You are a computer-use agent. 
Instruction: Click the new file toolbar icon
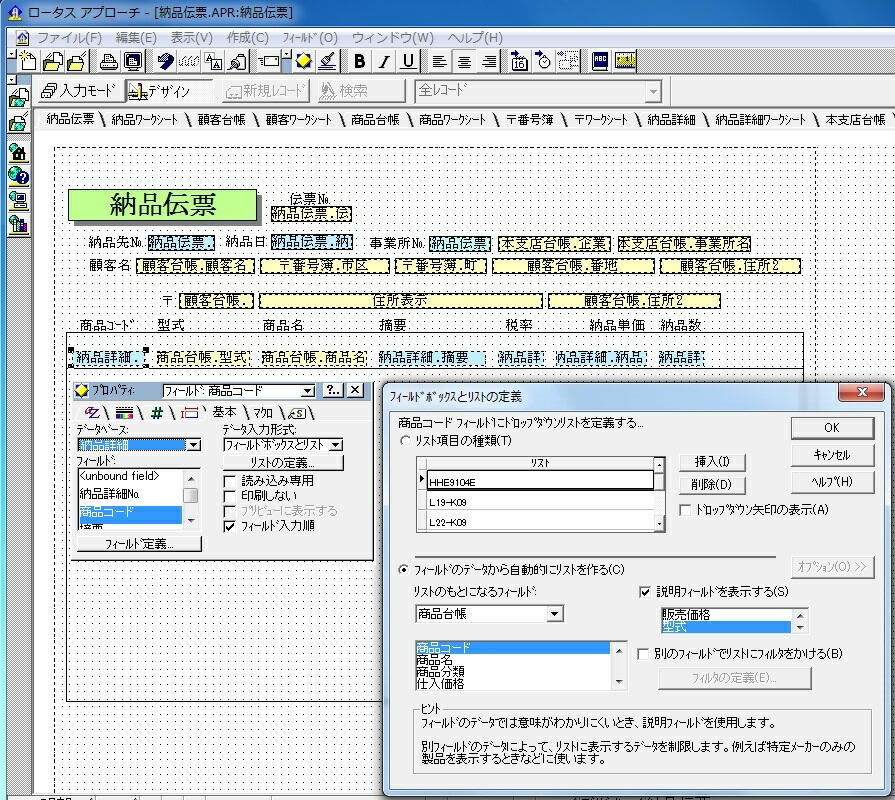coord(27,60)
